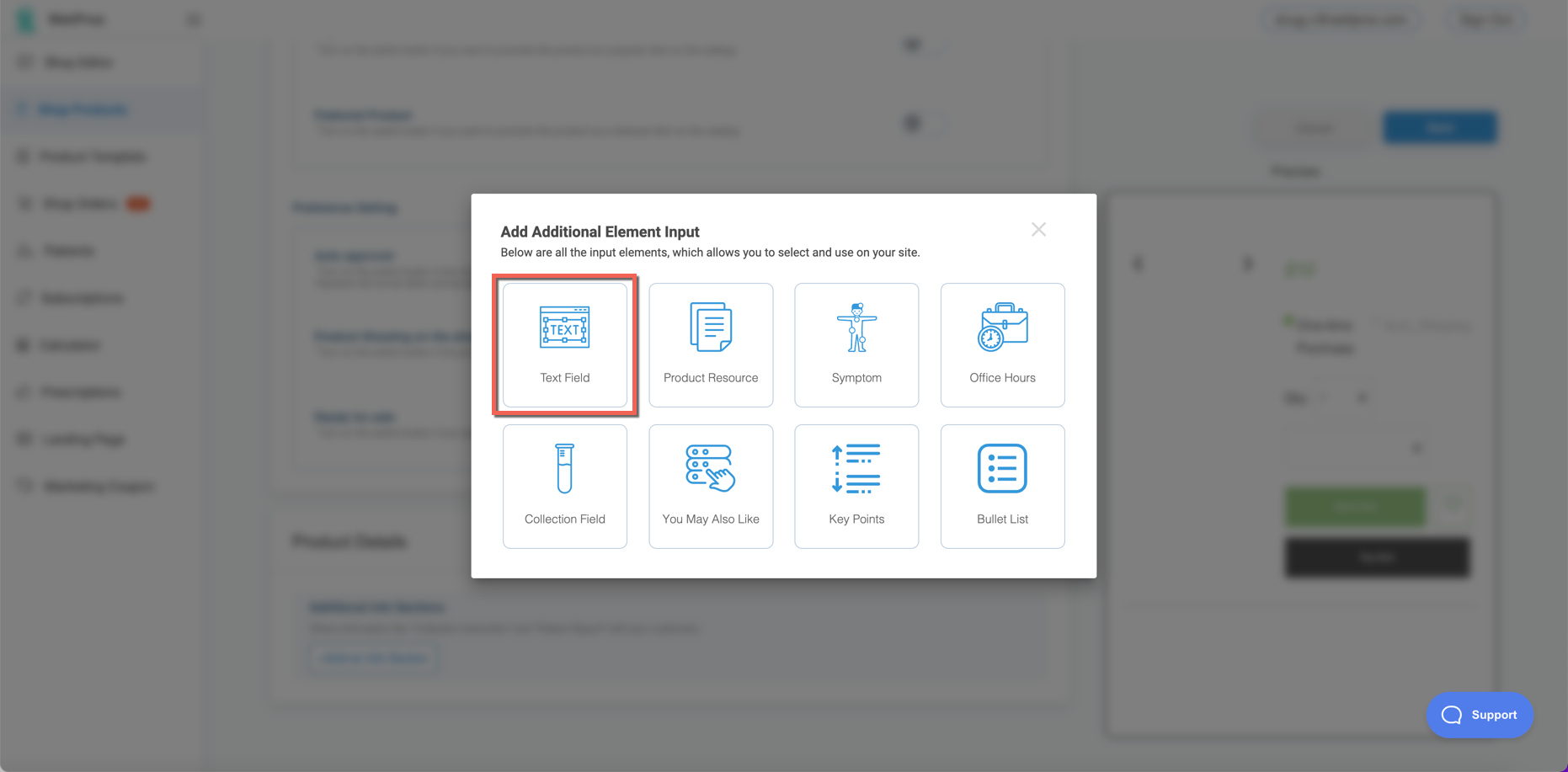Open Shop Products in the blurred sidebar
The image size is (1568, 772).
(x=83, y=109)
